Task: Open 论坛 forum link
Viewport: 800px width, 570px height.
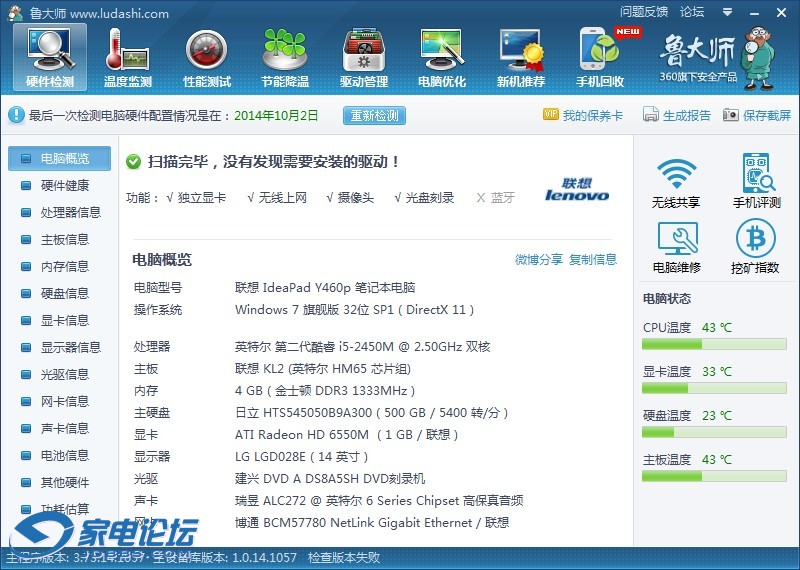Action: click(x=692, y=12)
